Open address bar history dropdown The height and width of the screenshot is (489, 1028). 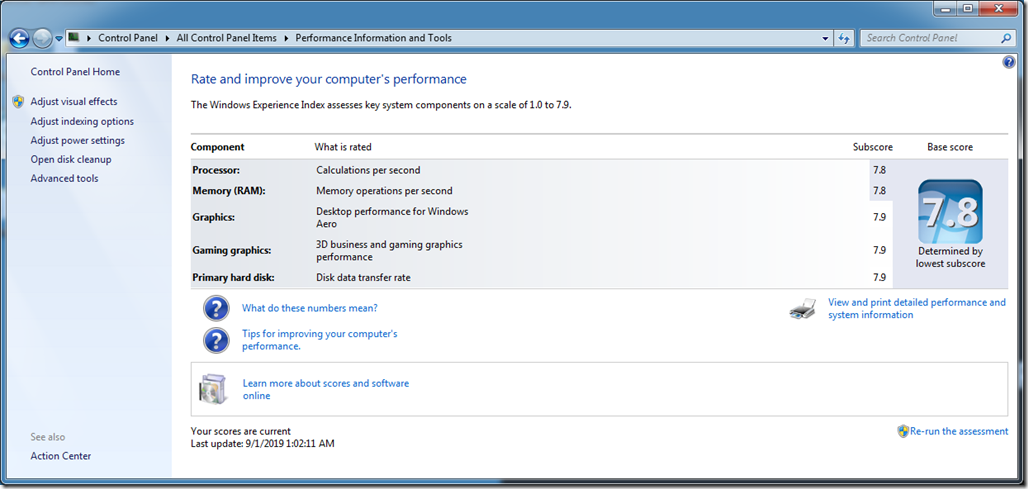[825, 39]
